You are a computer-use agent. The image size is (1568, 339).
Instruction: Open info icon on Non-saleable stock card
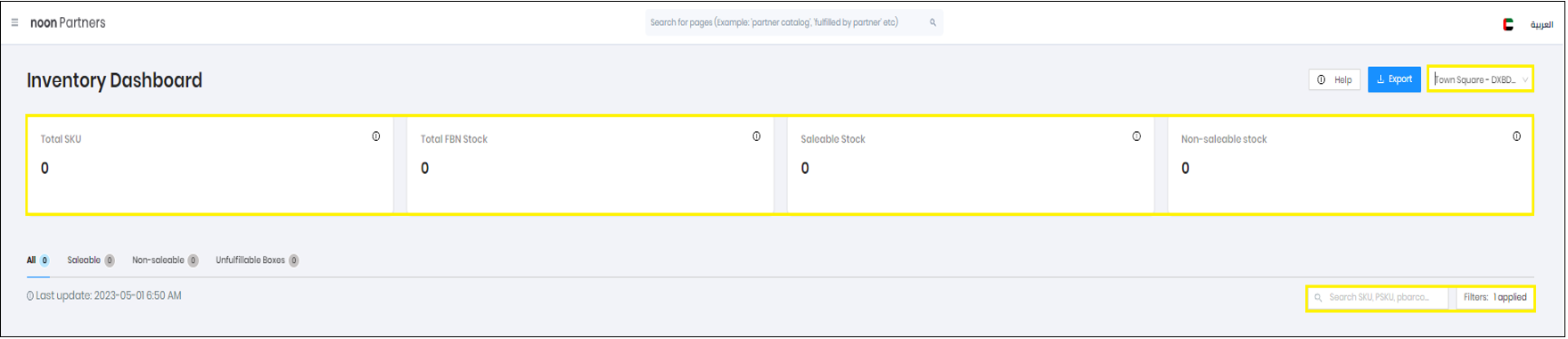(x=1517, y=136)
